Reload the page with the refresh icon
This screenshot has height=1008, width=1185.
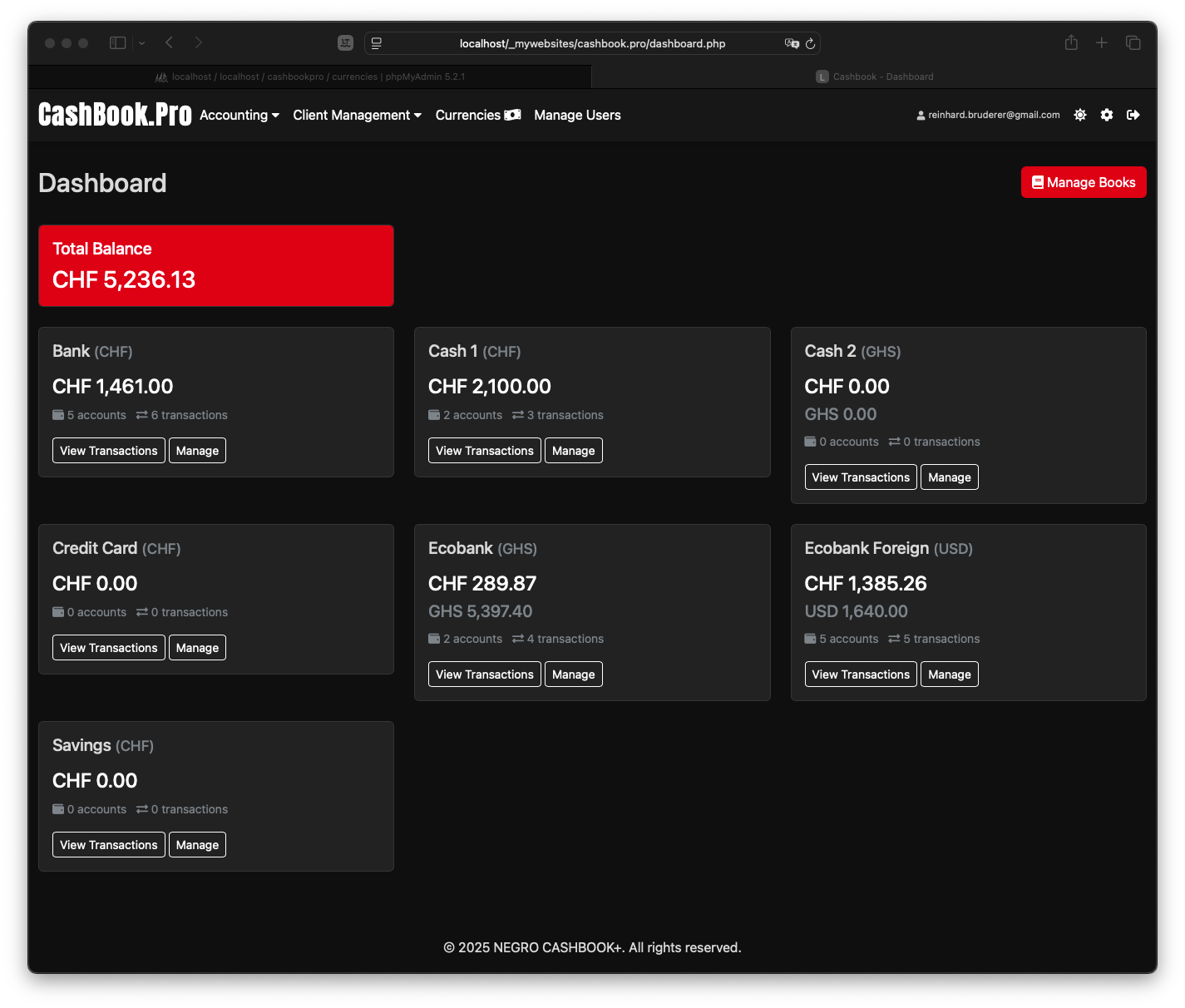tap(810, 43)
